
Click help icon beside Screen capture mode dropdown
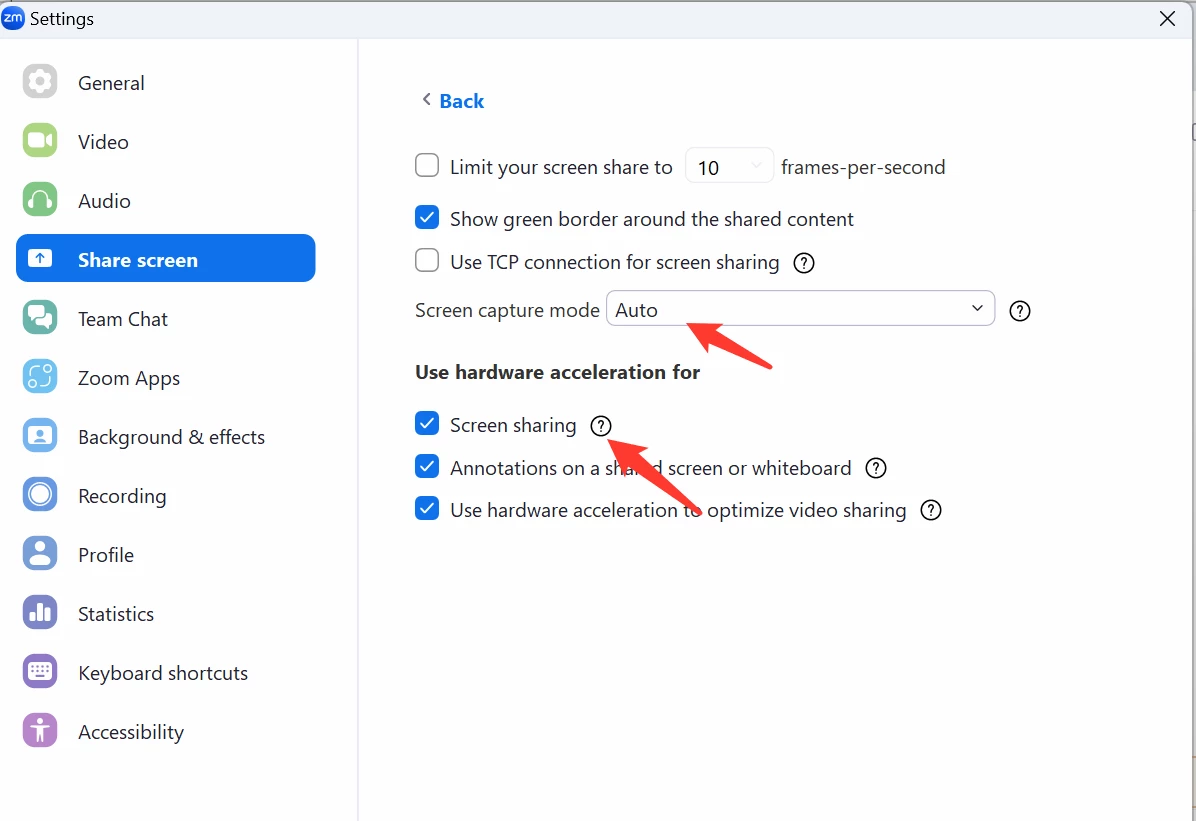tap(1020, 311)
